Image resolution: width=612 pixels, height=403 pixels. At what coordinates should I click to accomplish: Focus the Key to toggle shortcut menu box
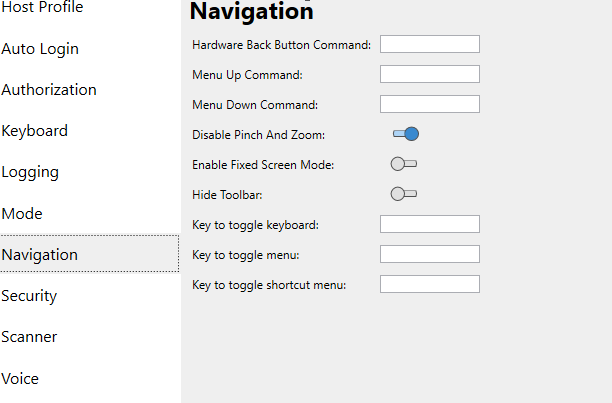point(430,284)
